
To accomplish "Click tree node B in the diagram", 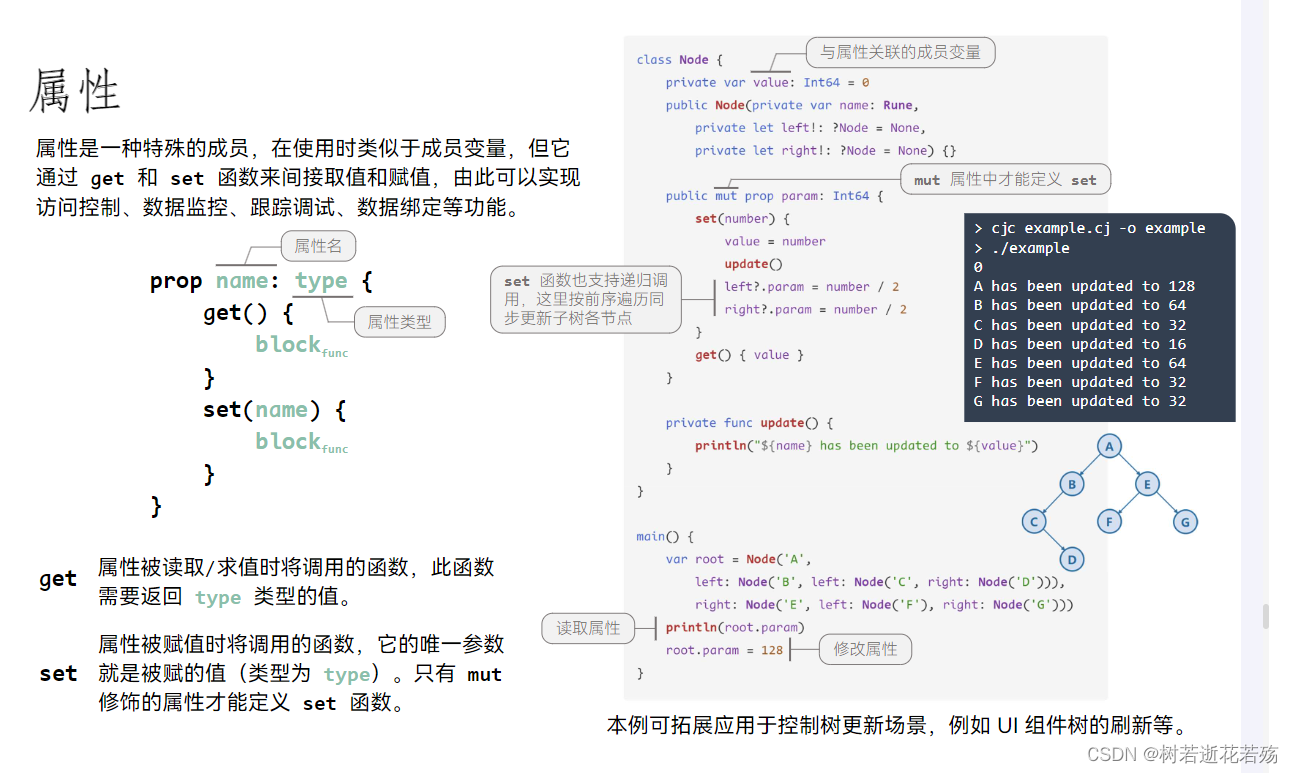I will click(x=1072, y=485).
